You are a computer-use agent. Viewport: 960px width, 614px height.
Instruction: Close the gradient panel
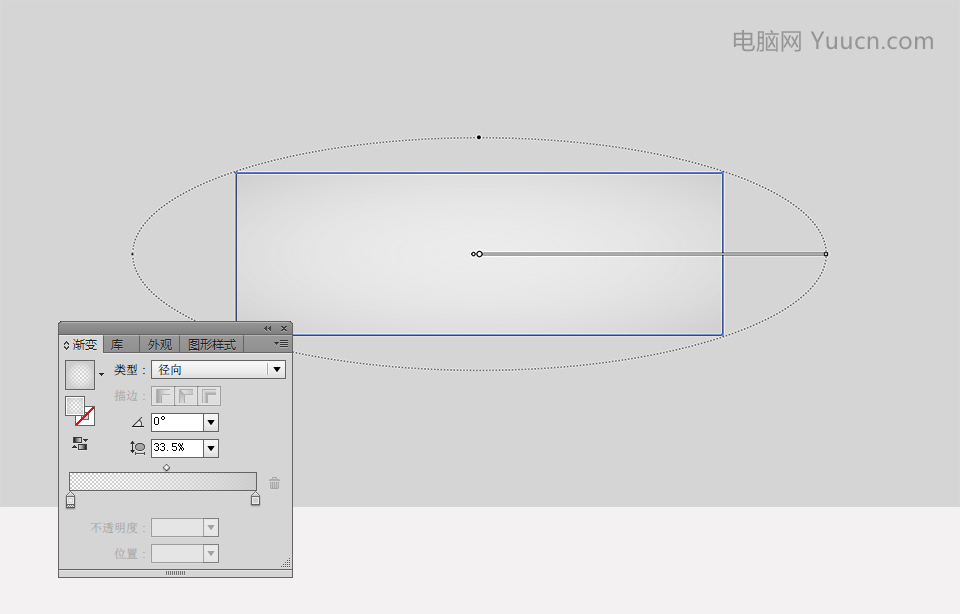pos(283,329)
